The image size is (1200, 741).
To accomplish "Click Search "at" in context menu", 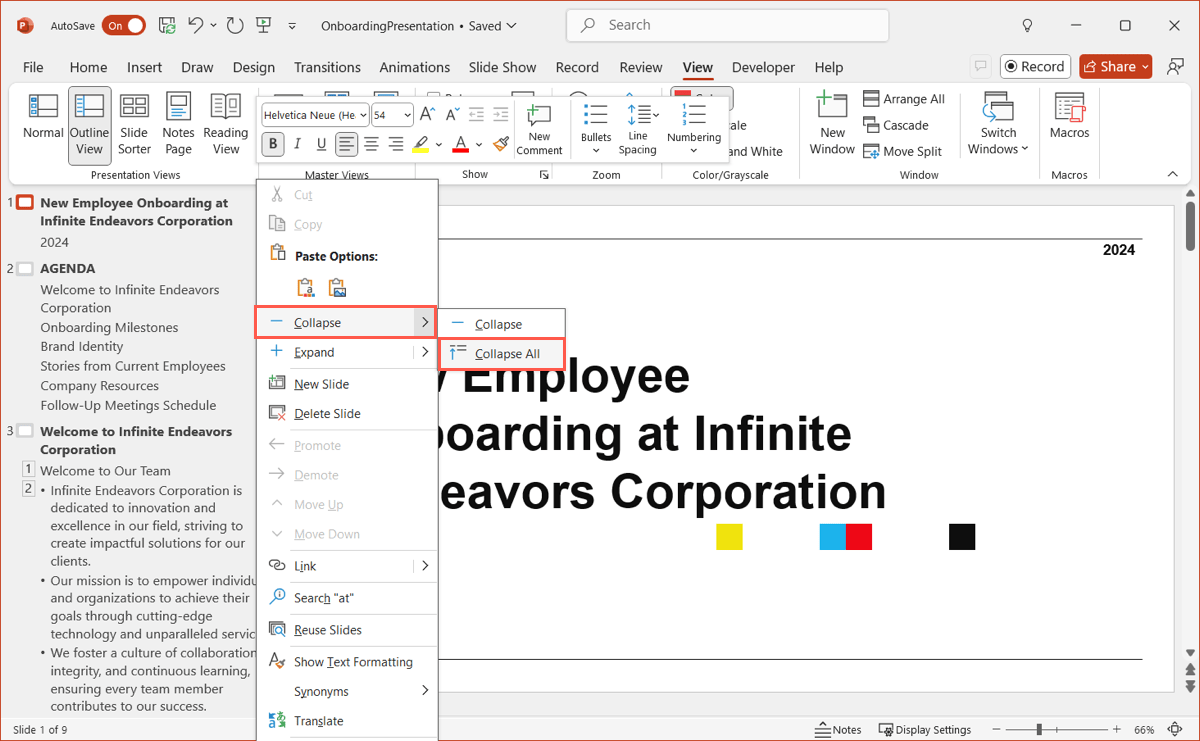I will 346,598.
